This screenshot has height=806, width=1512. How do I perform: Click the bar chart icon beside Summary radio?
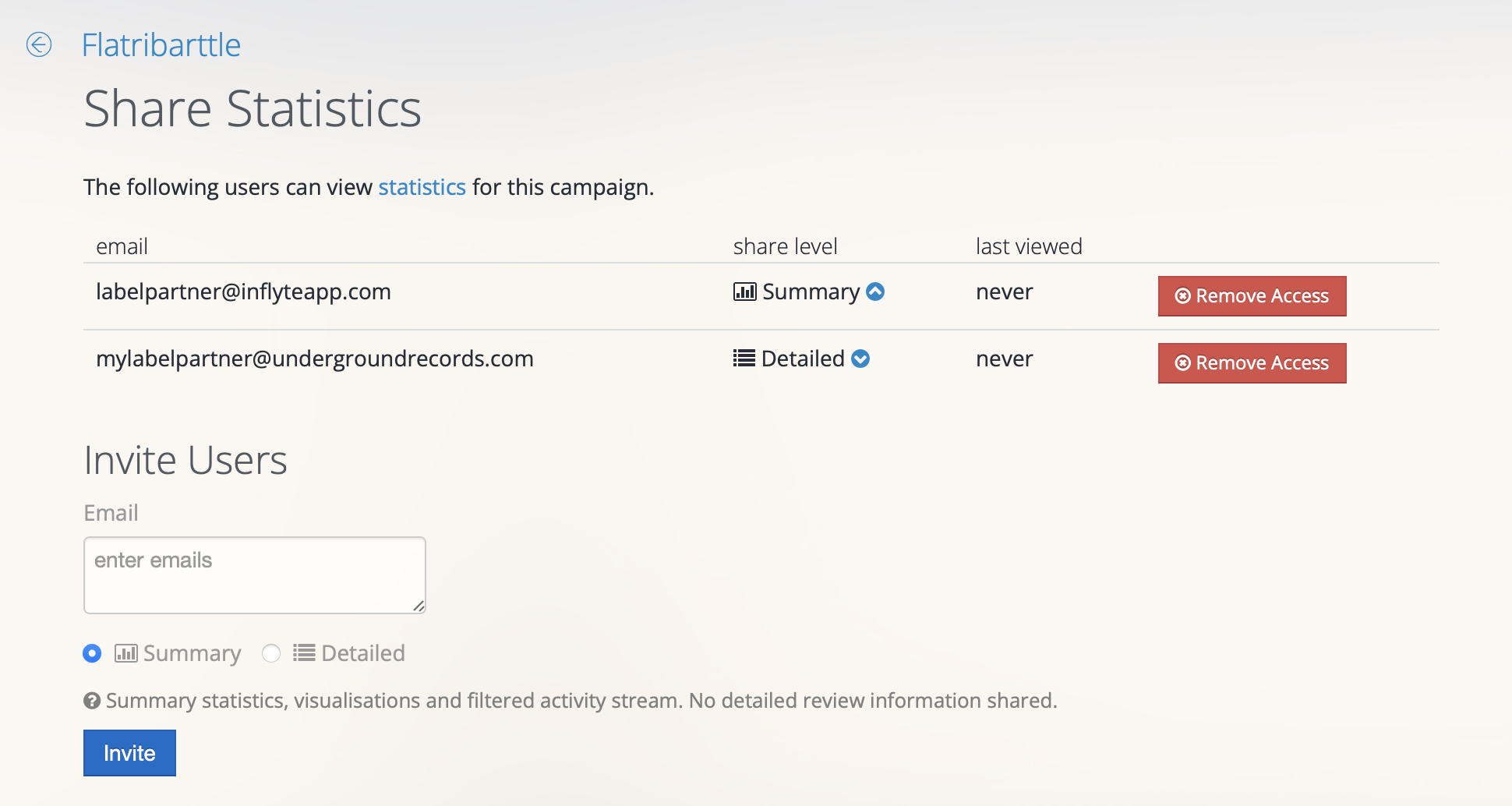click(126, 653)
